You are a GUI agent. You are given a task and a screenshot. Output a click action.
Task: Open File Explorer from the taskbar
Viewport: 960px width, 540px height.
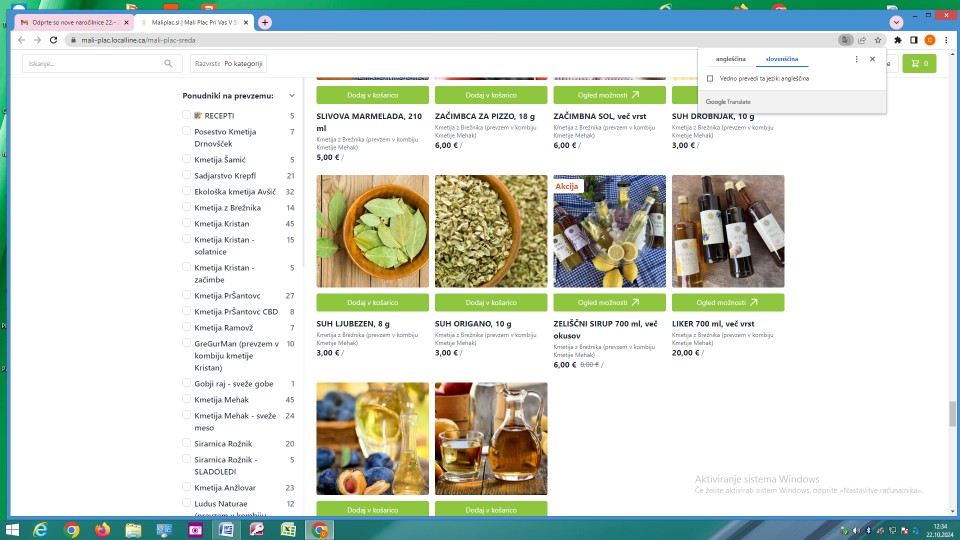coord(133,530)
